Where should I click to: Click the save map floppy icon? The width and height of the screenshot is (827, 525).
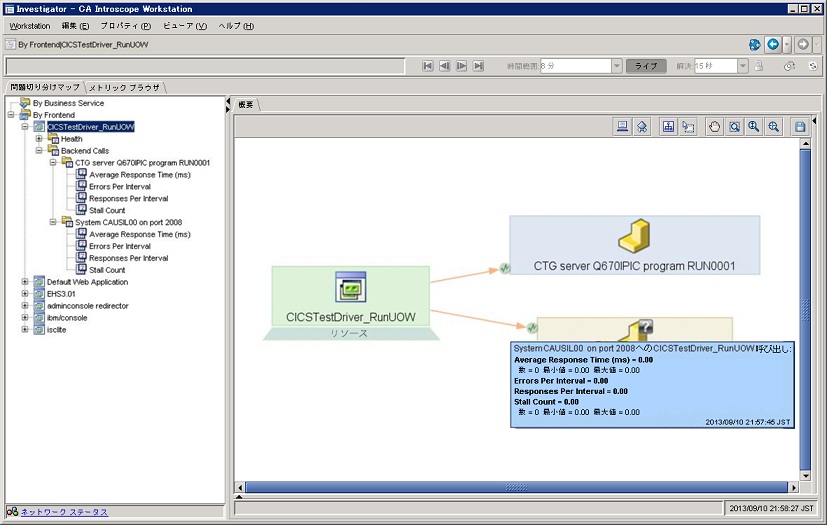(799, 127)
